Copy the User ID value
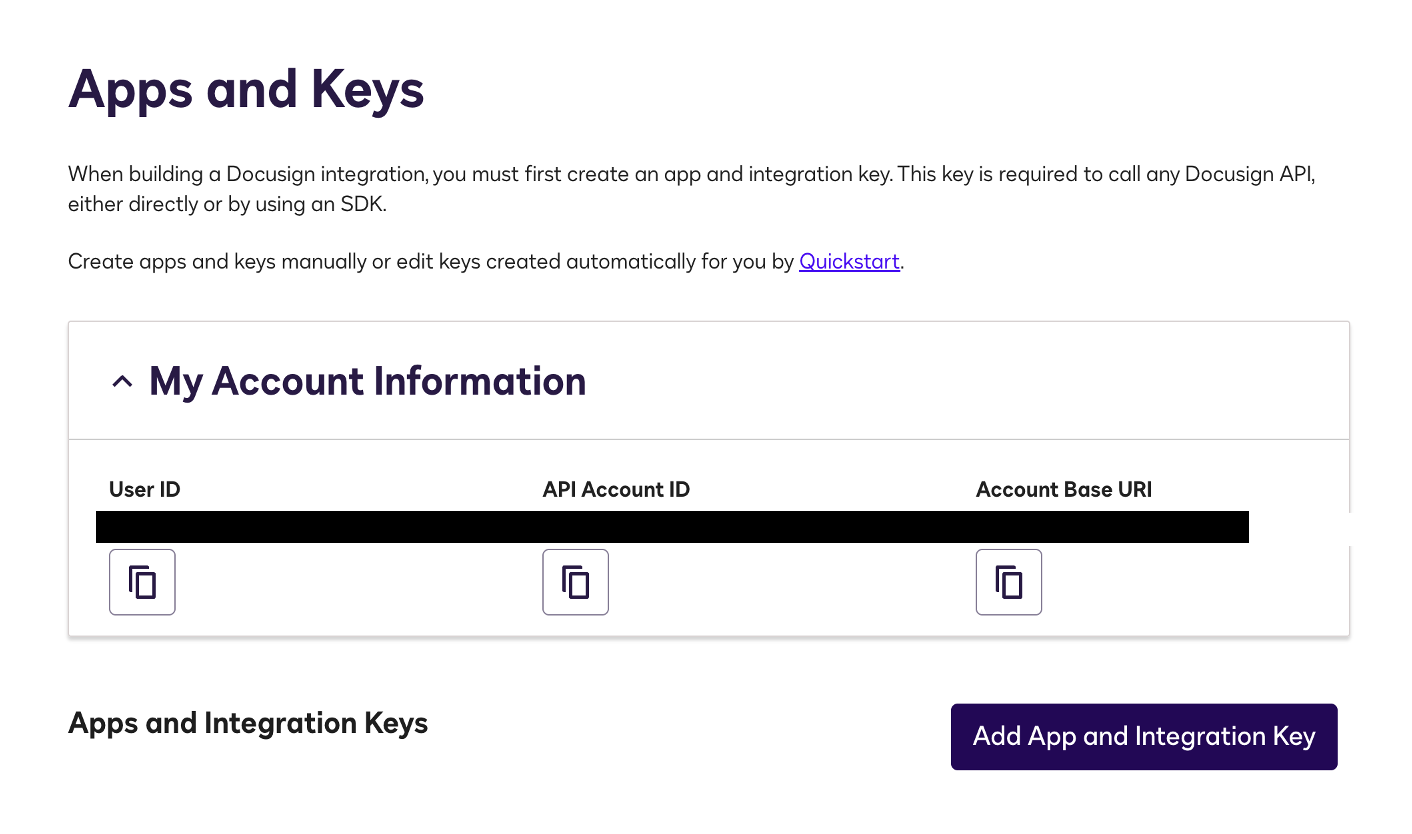The height and width of the screenshot is (834, 1412). pos(142,582)
